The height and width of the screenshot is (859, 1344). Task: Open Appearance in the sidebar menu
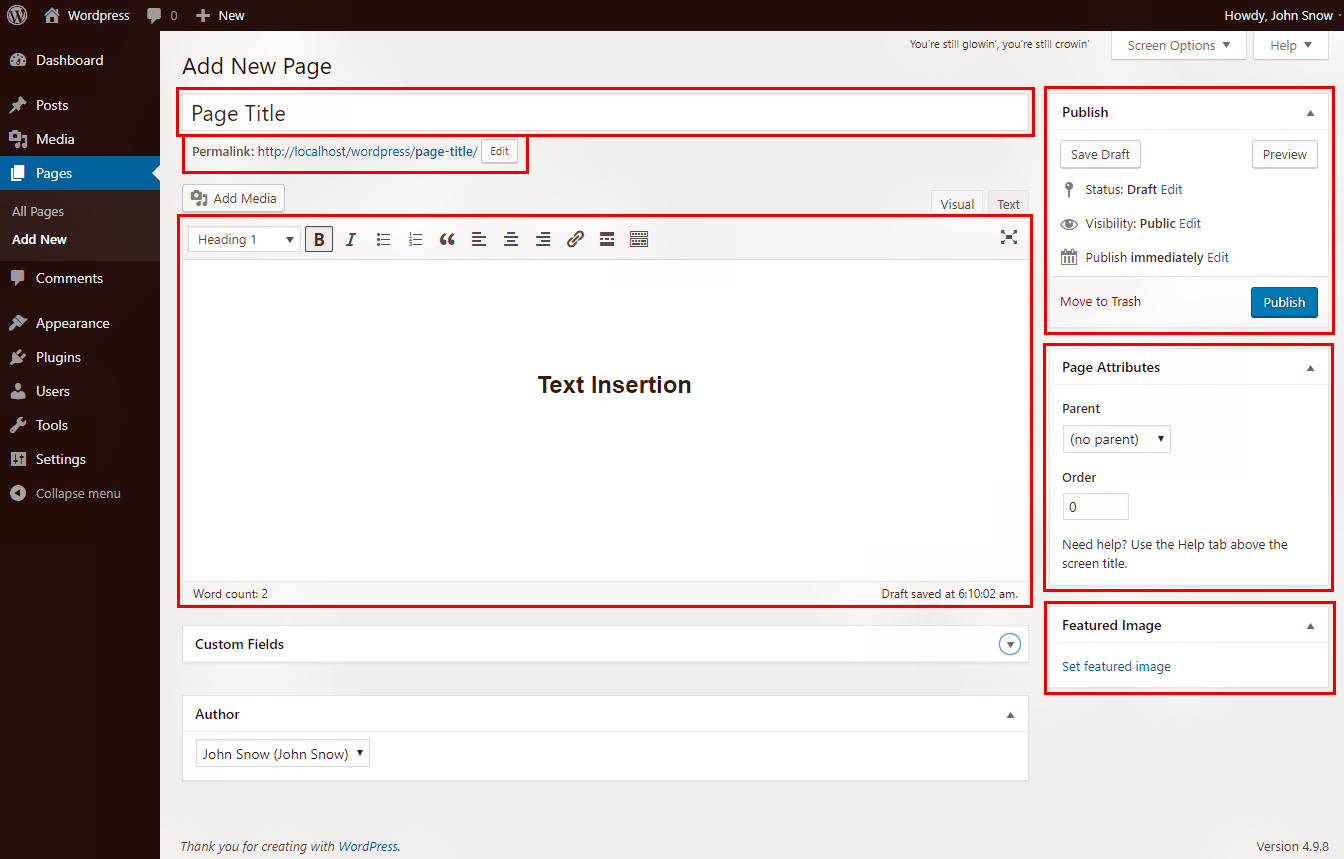pos(72,323)
